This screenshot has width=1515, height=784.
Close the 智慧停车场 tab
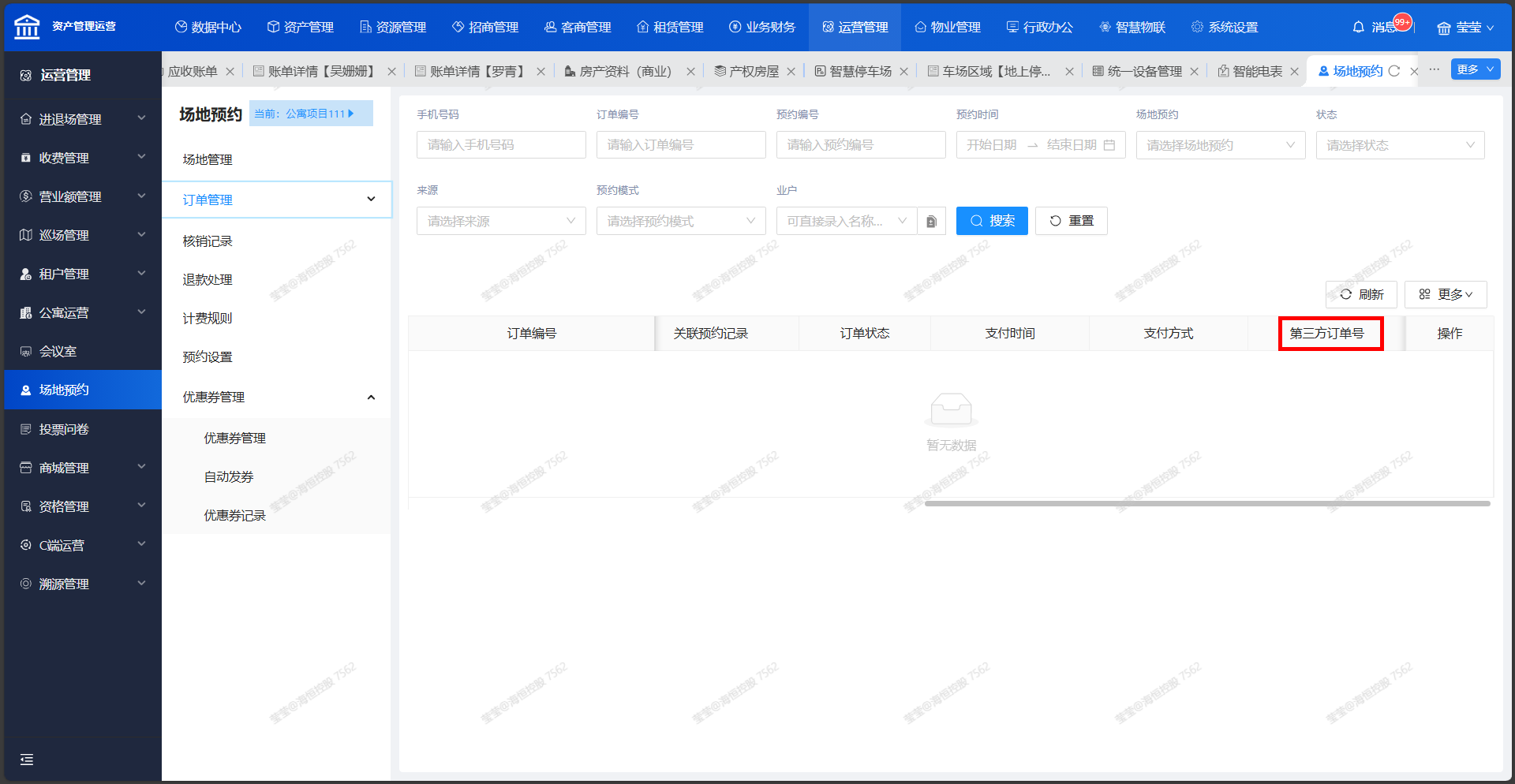click(x=903, y=72)
